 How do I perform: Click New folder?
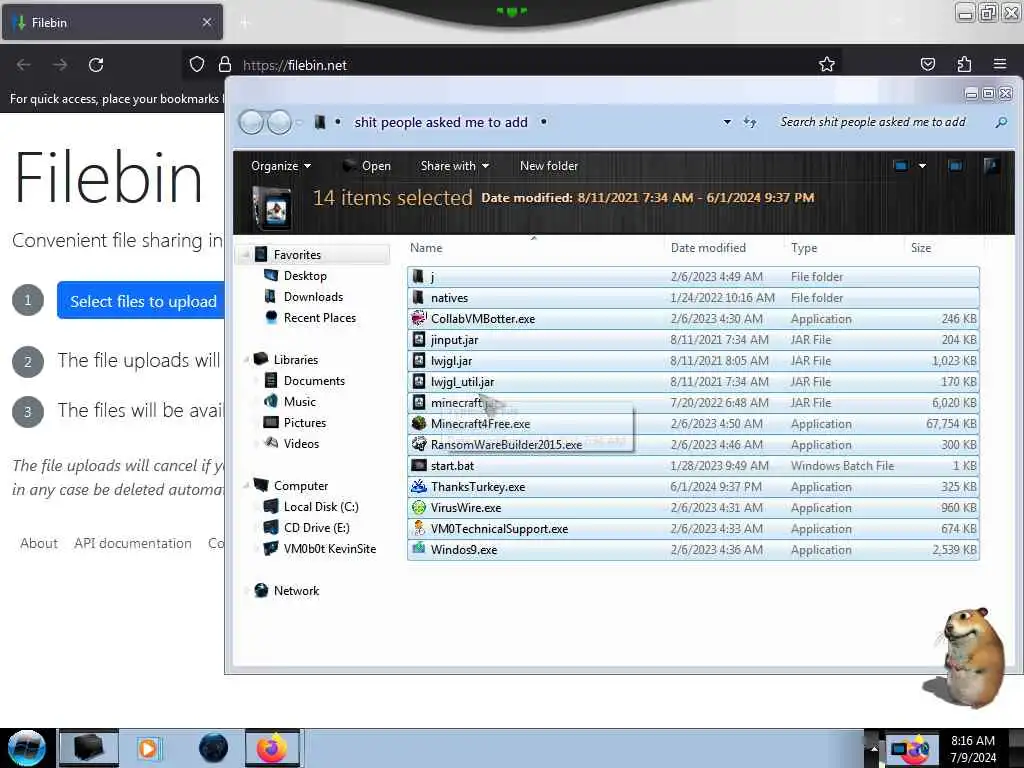(549, 166)
